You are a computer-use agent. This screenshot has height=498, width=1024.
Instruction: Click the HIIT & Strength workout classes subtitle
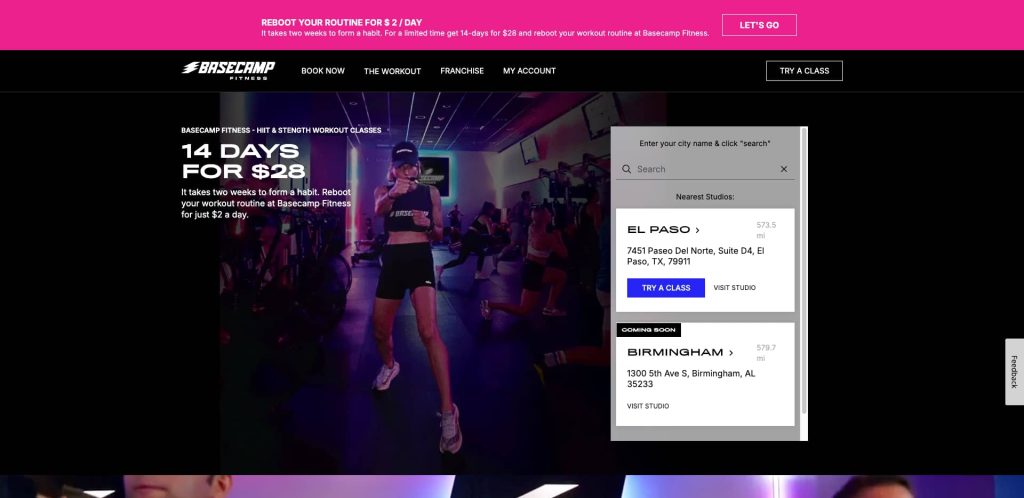281,131
